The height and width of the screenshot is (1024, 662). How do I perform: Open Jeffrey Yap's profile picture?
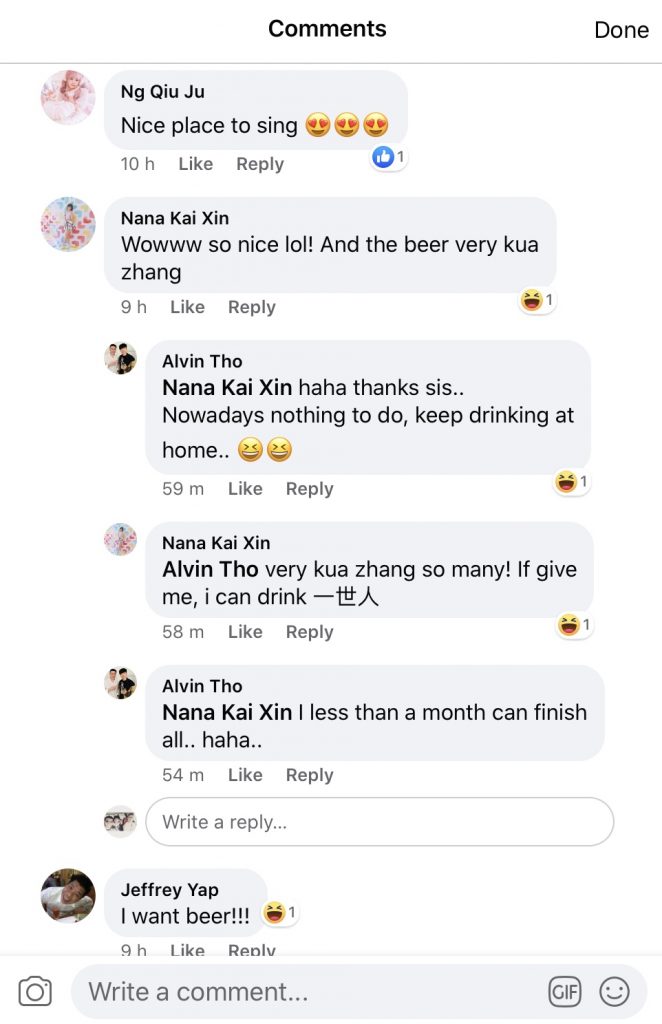(x=67, y=895)
